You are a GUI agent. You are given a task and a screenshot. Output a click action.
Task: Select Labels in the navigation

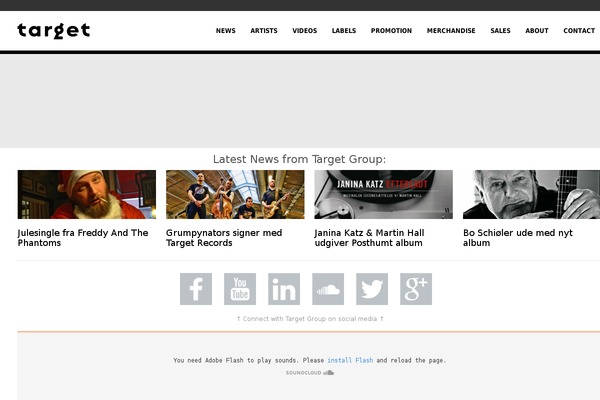pyautogui.click(x=344, y=31)
